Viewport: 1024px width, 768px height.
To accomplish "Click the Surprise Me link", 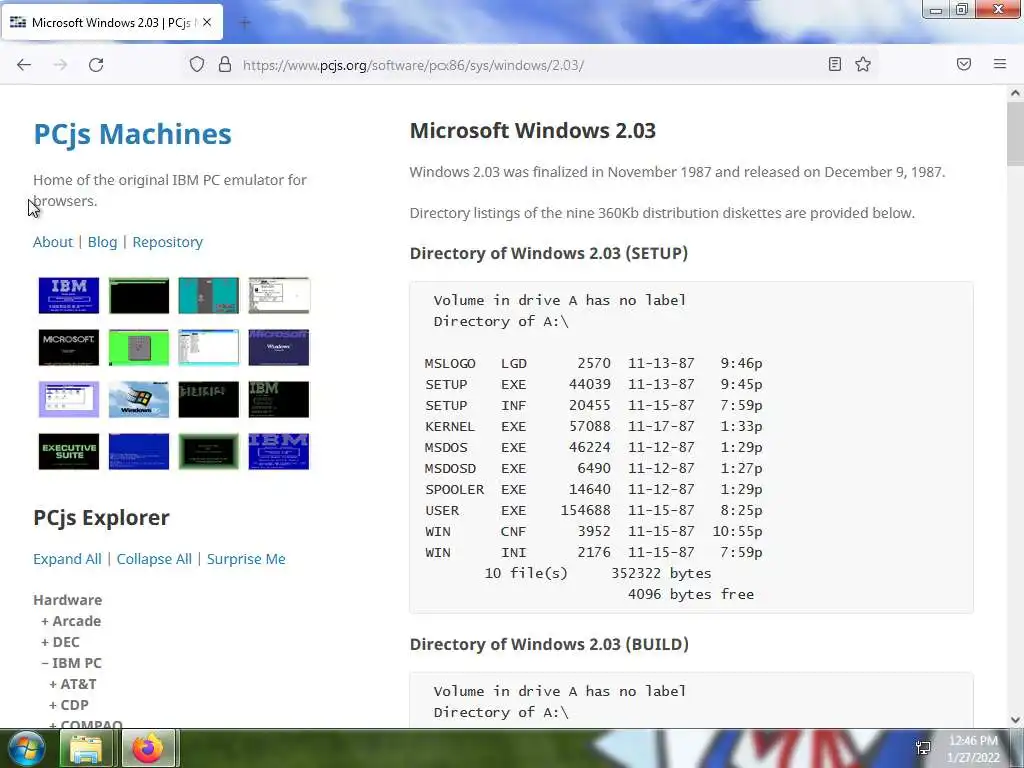I will click(x=246, y=559).
